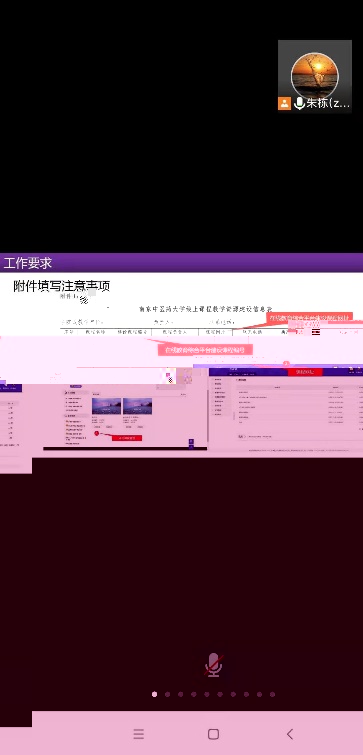Unmute using the crossed-out microphone icon

[213, 665]
